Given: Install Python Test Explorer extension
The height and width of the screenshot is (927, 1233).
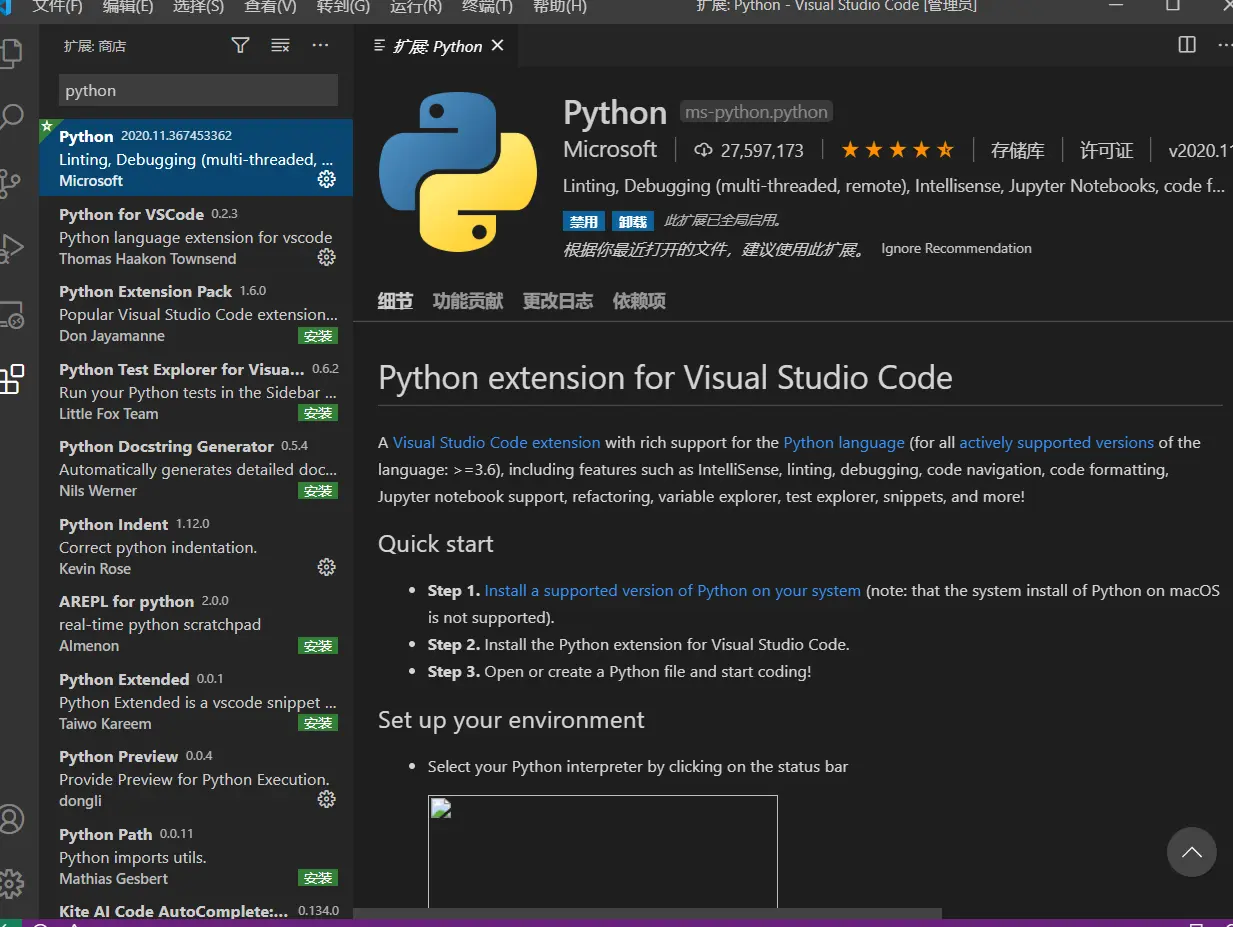Looking at the screenshot, I should coord(318,413).
